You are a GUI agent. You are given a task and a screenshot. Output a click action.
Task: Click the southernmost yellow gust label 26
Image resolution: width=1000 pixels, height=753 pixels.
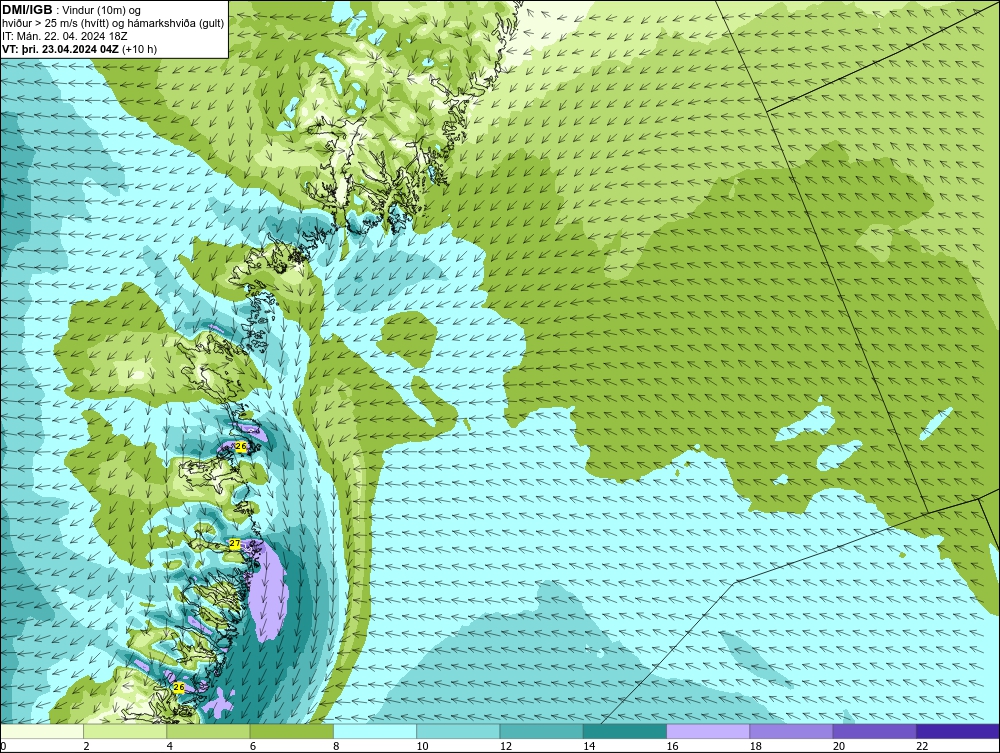[179, 687]
